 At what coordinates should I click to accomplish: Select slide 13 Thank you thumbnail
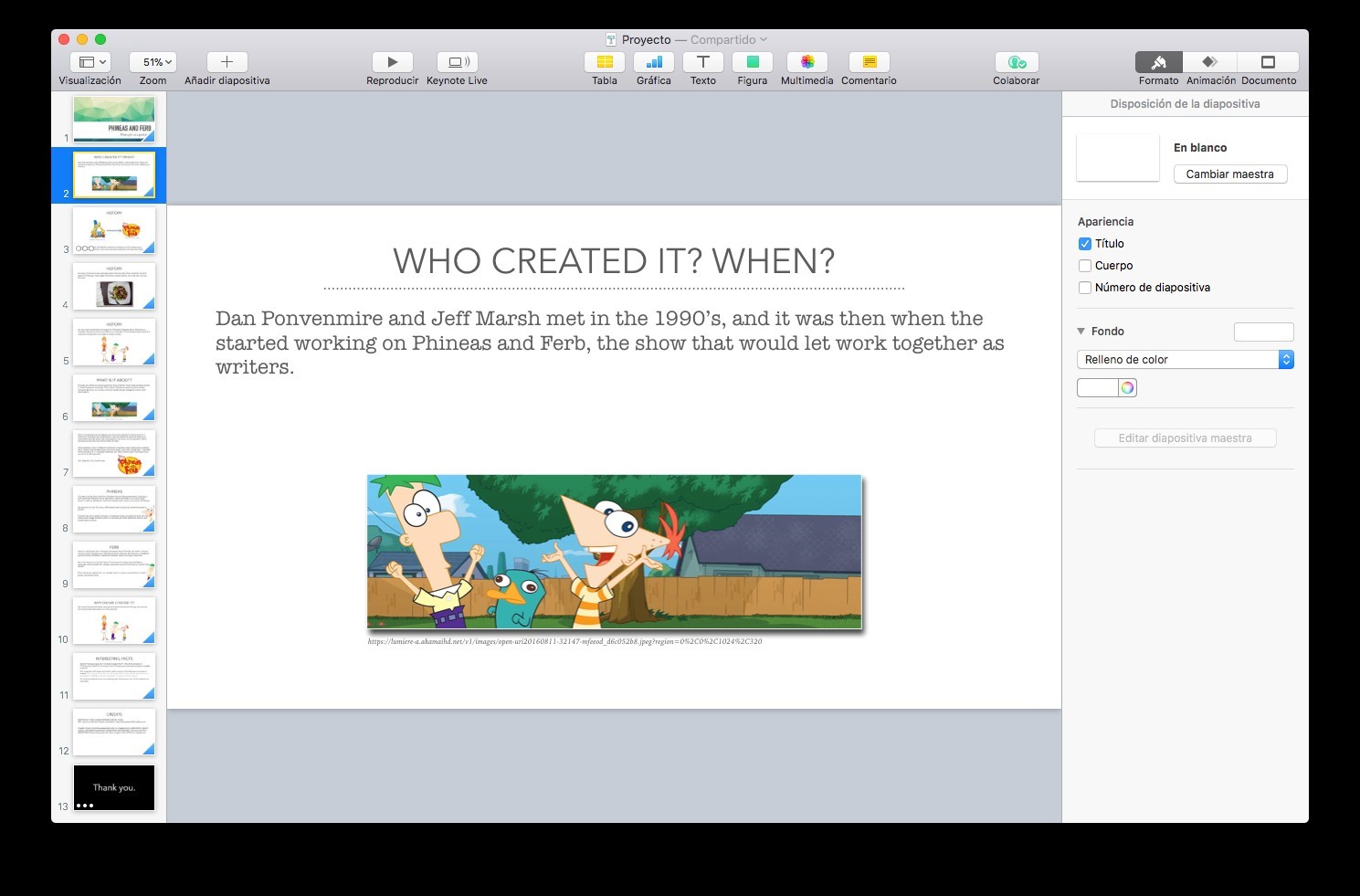coord(114,787)
